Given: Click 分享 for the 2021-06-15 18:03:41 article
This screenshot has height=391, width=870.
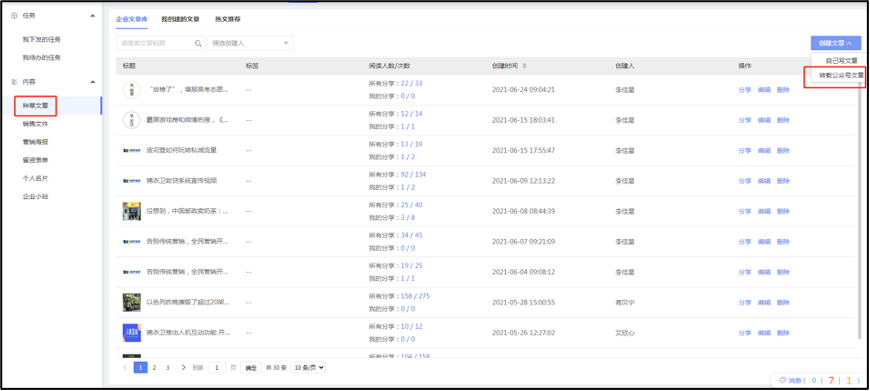Looking at the screenshot, I should (745, 120).
